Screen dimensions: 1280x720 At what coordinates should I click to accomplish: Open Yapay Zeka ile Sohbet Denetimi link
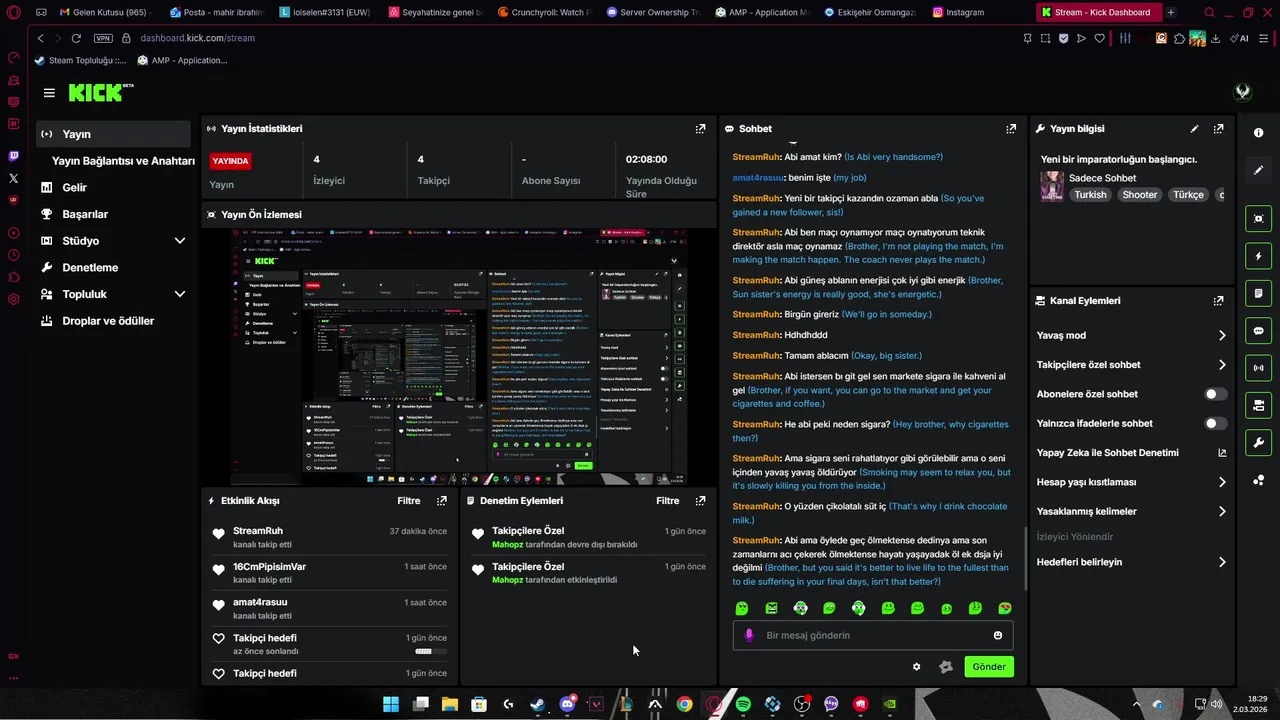pos(1130,453)
